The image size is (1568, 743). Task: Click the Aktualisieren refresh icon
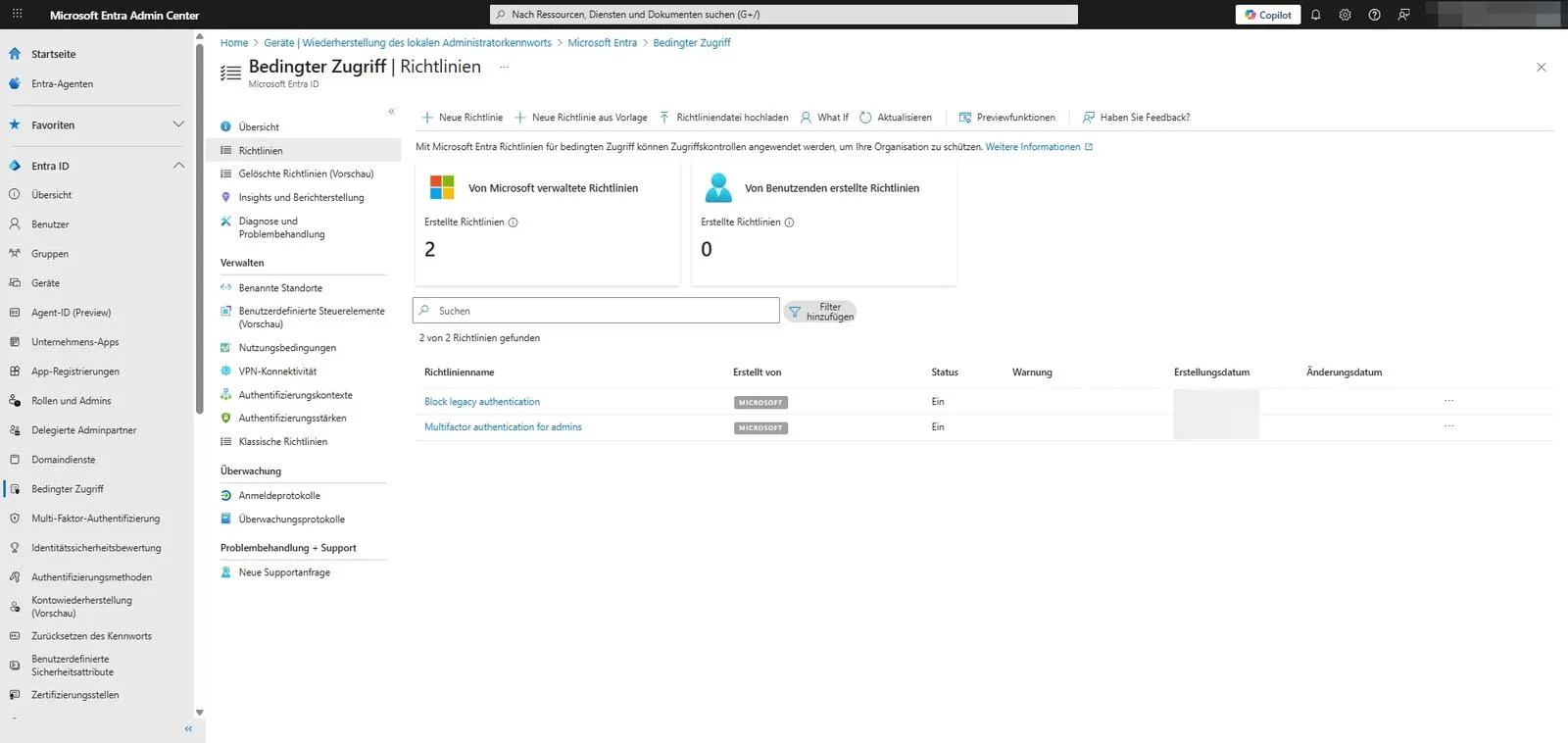(x=865, y=118)
